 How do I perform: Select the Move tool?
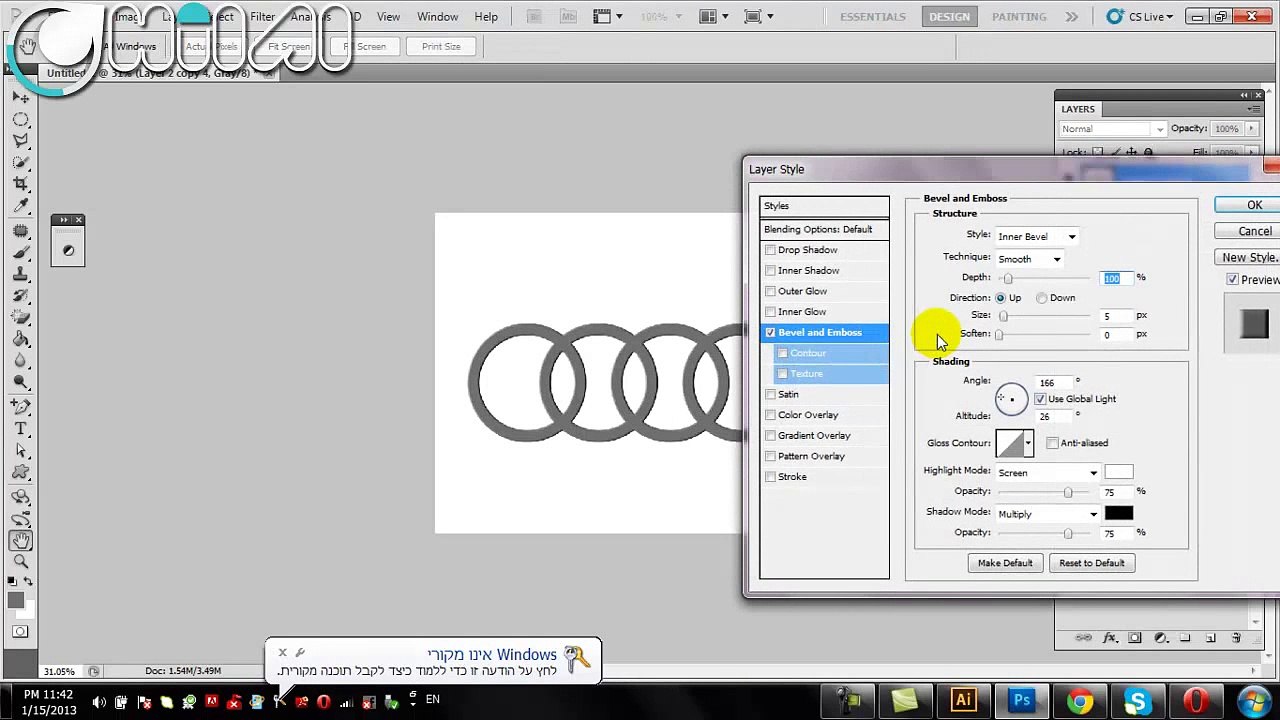tap(20, 98)
